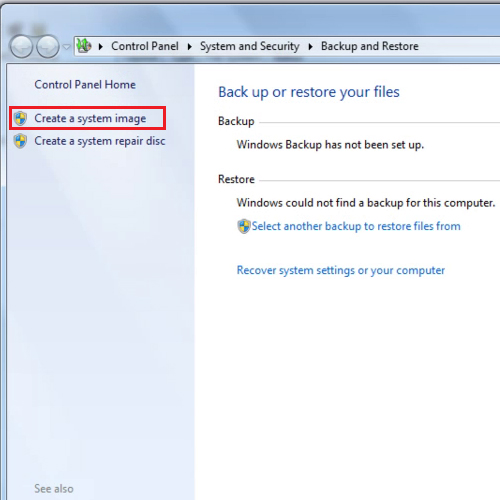Click the See also label in sidebar

54,489
